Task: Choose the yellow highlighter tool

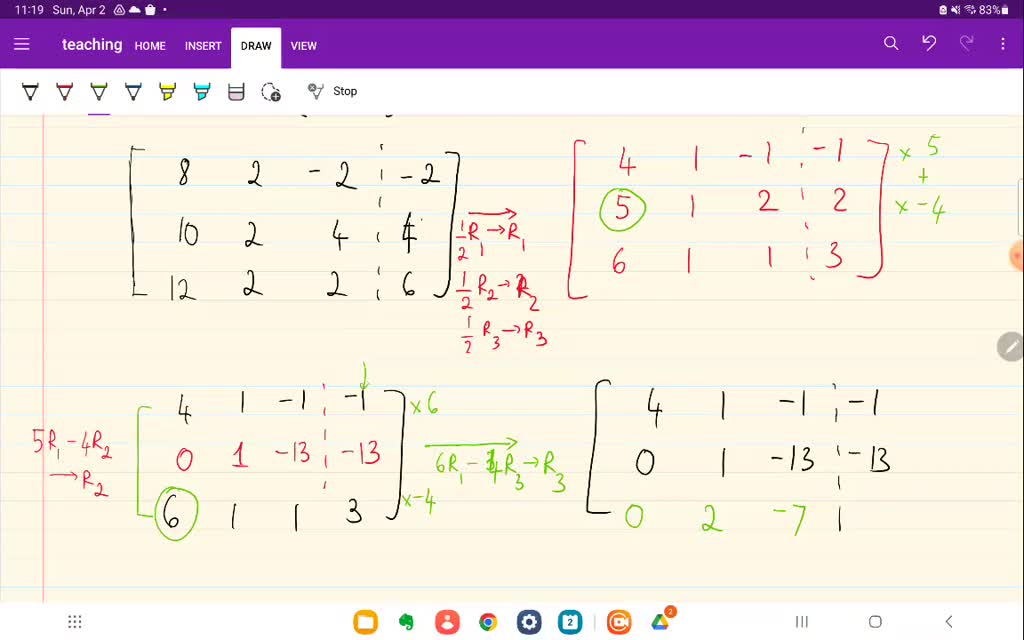Action: (x=167, y=91)
